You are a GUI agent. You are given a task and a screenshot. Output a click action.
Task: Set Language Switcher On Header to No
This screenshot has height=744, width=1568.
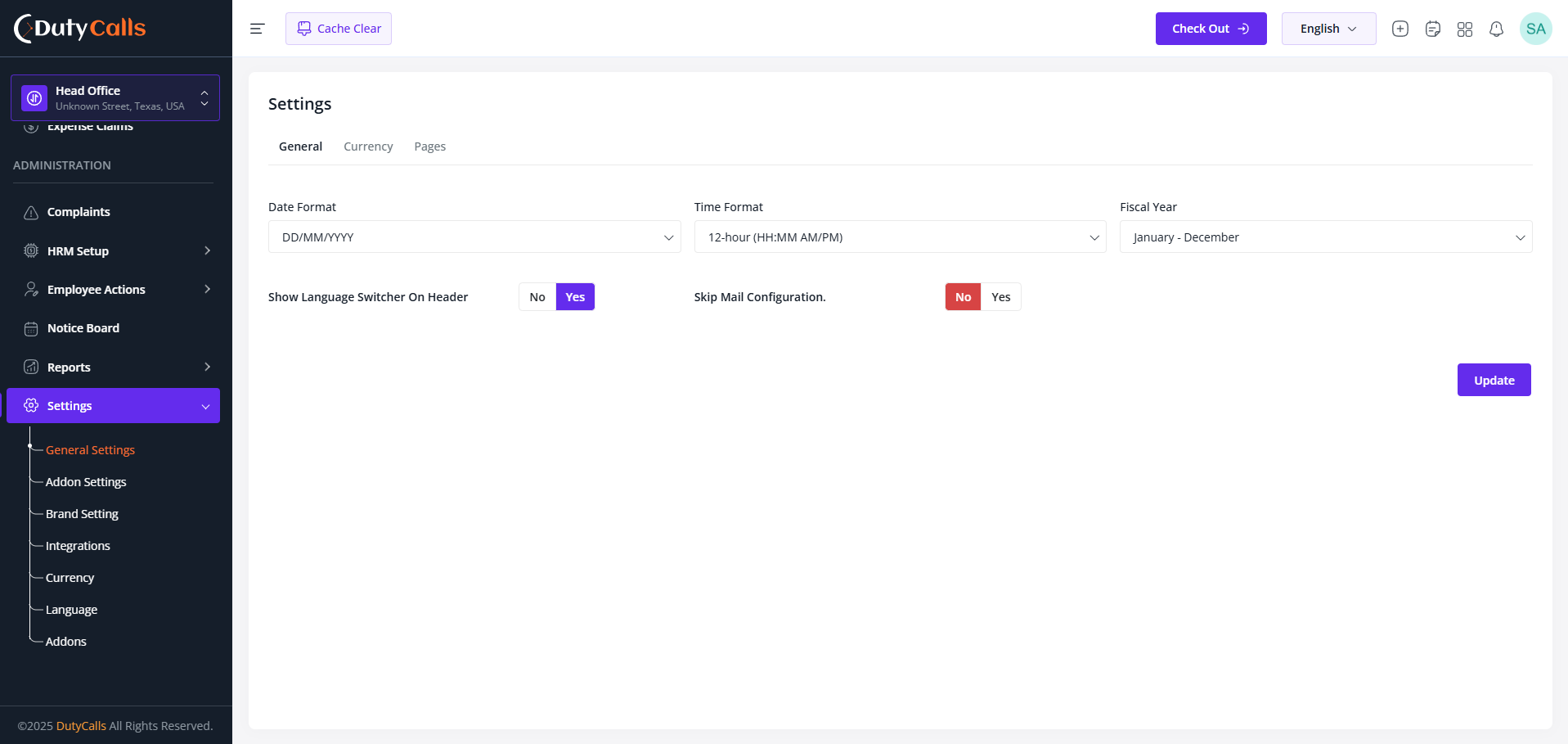coord(537,297)
